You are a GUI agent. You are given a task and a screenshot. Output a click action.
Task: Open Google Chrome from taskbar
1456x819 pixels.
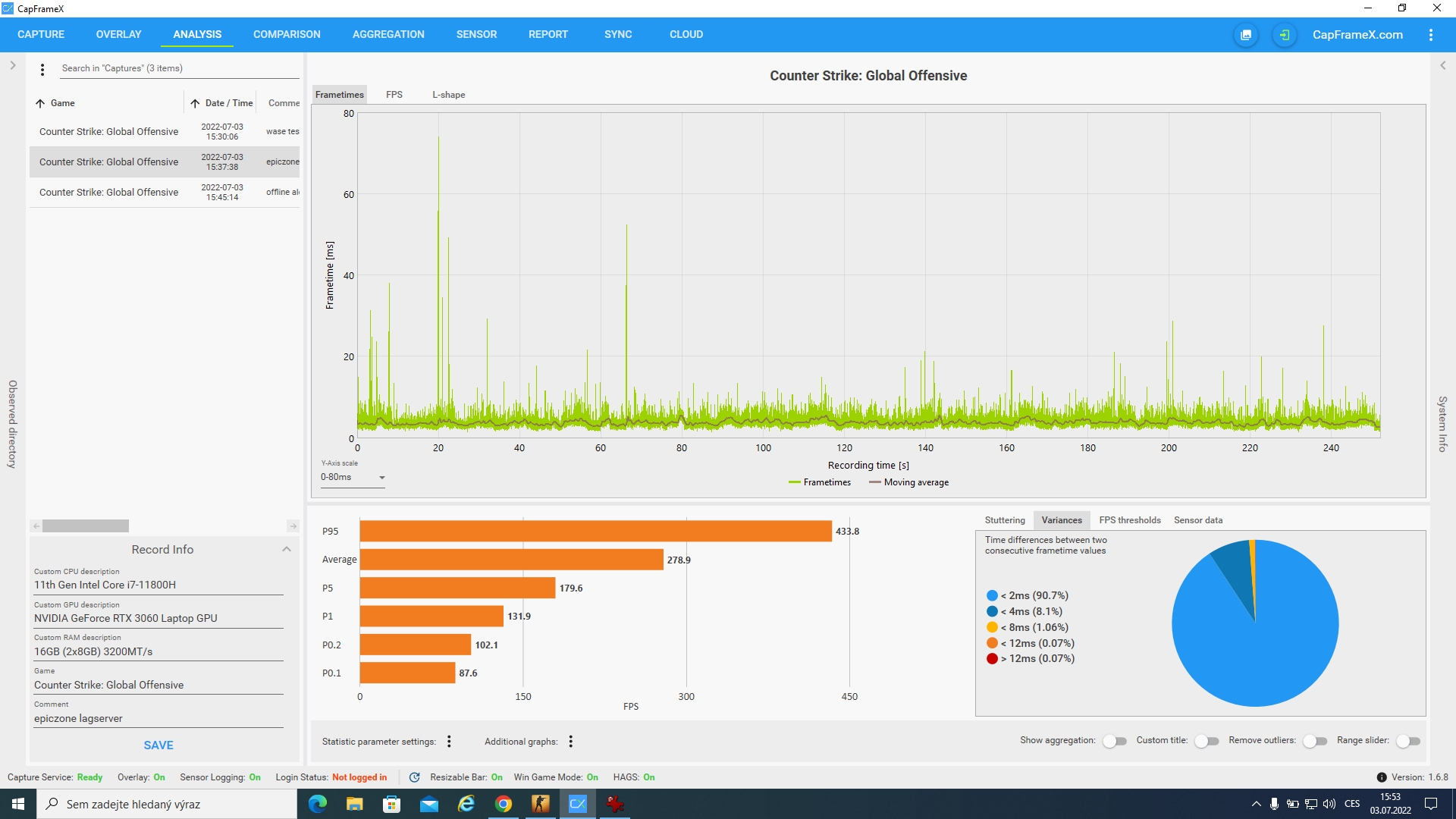coord(504,804)
